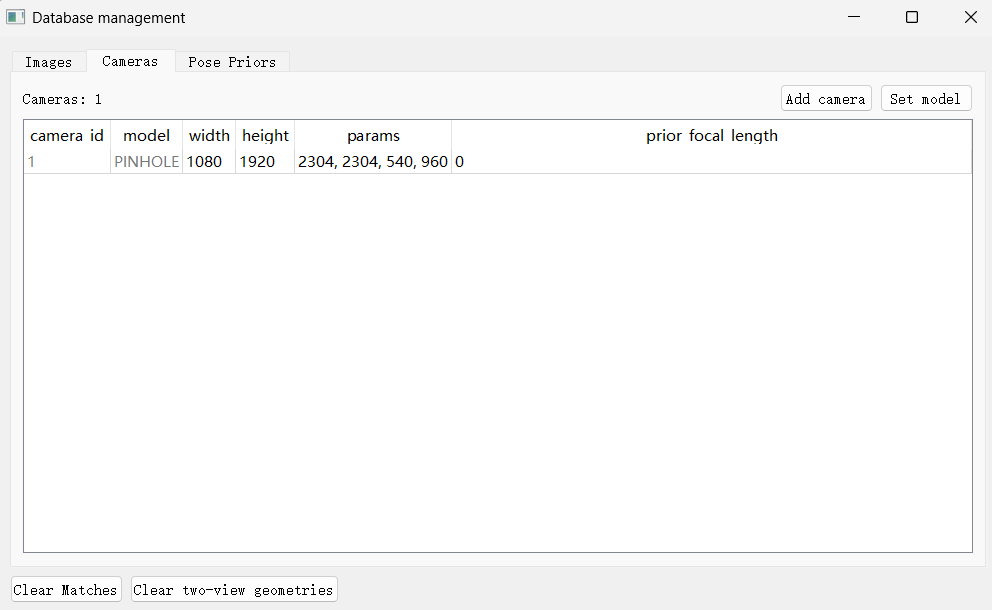Select the Cameras tab

[130, 61]
